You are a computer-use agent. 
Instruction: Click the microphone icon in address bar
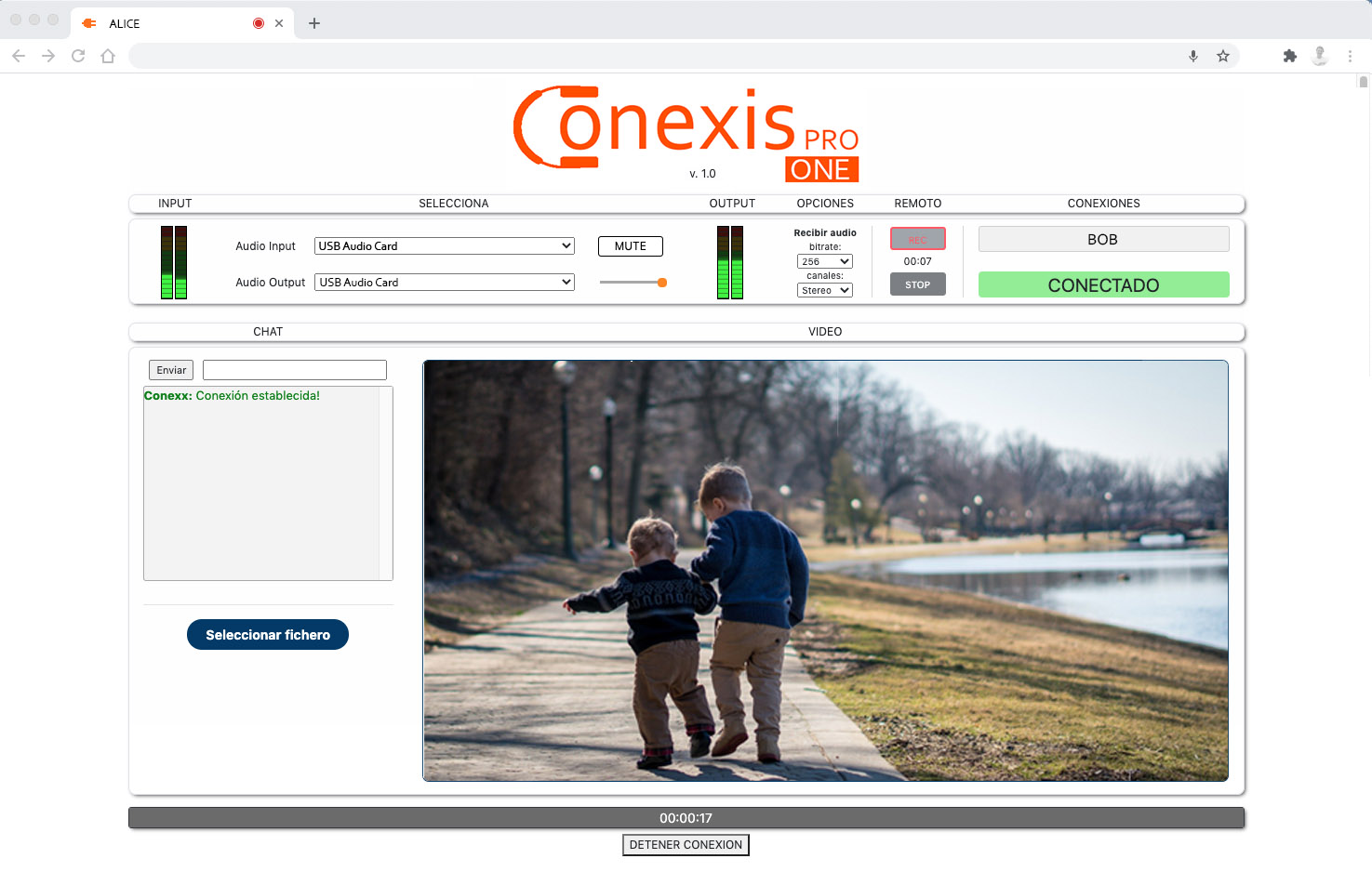pyautogui.click(x=1193, y=56)
